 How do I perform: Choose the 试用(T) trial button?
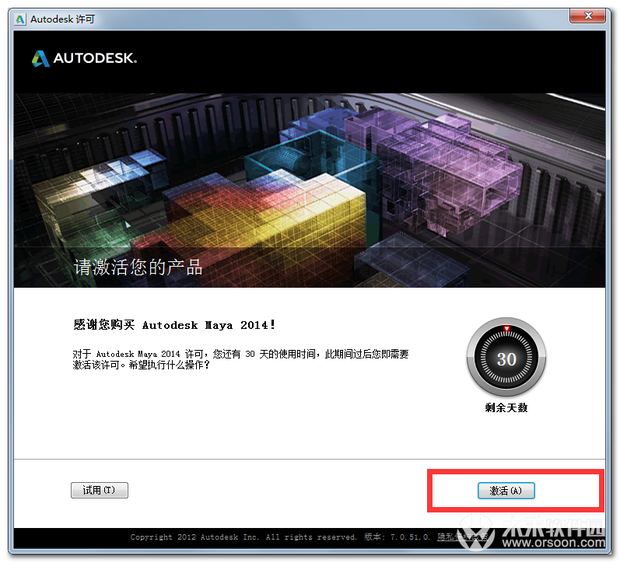(99, 490)
